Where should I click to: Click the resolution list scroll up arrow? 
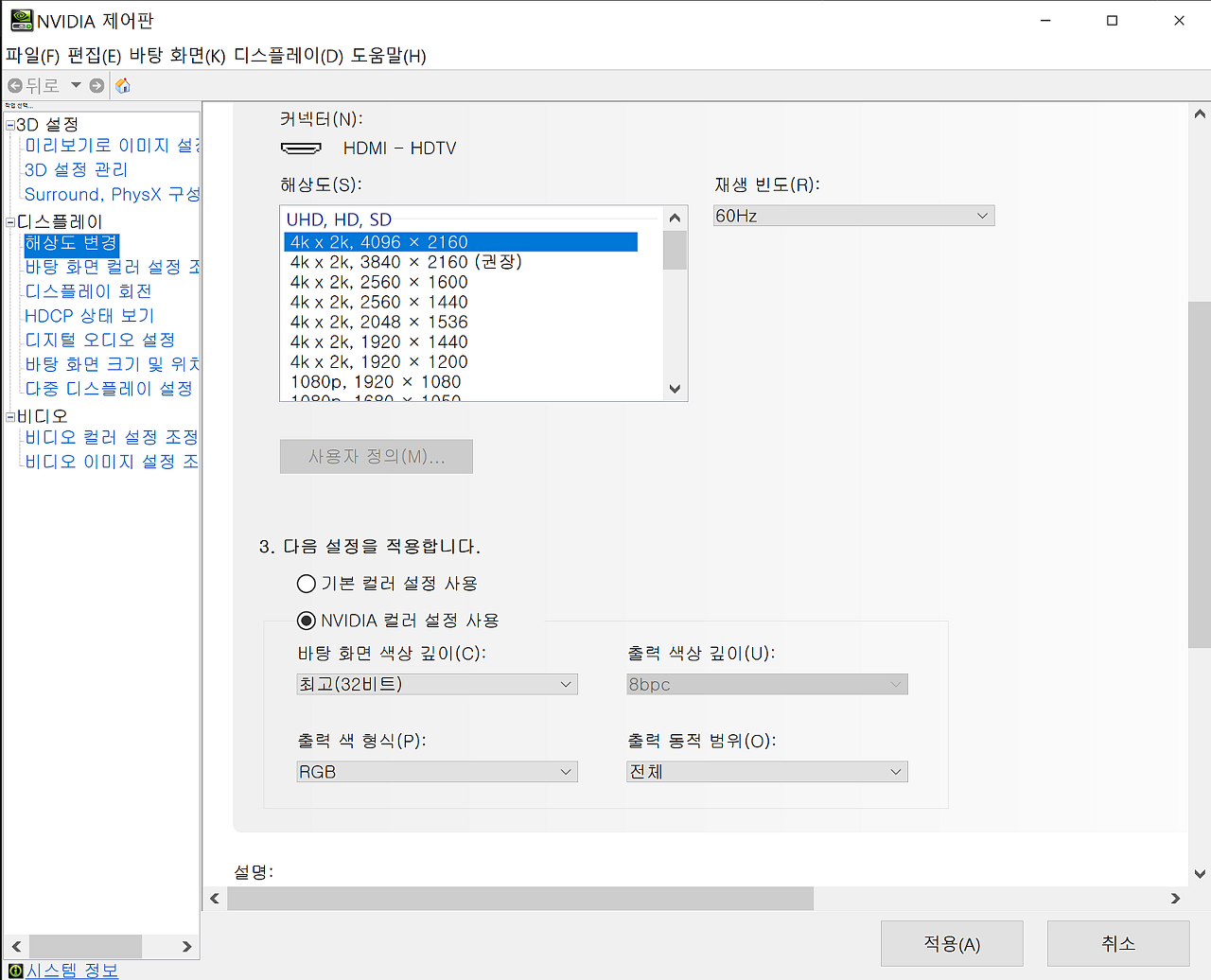pyautogui.click(x=675, y=218)
